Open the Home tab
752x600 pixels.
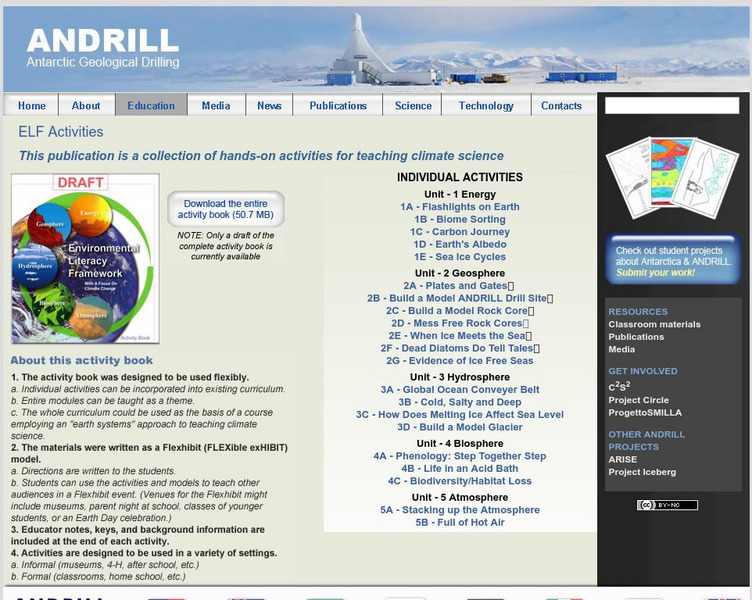(31, 106)
